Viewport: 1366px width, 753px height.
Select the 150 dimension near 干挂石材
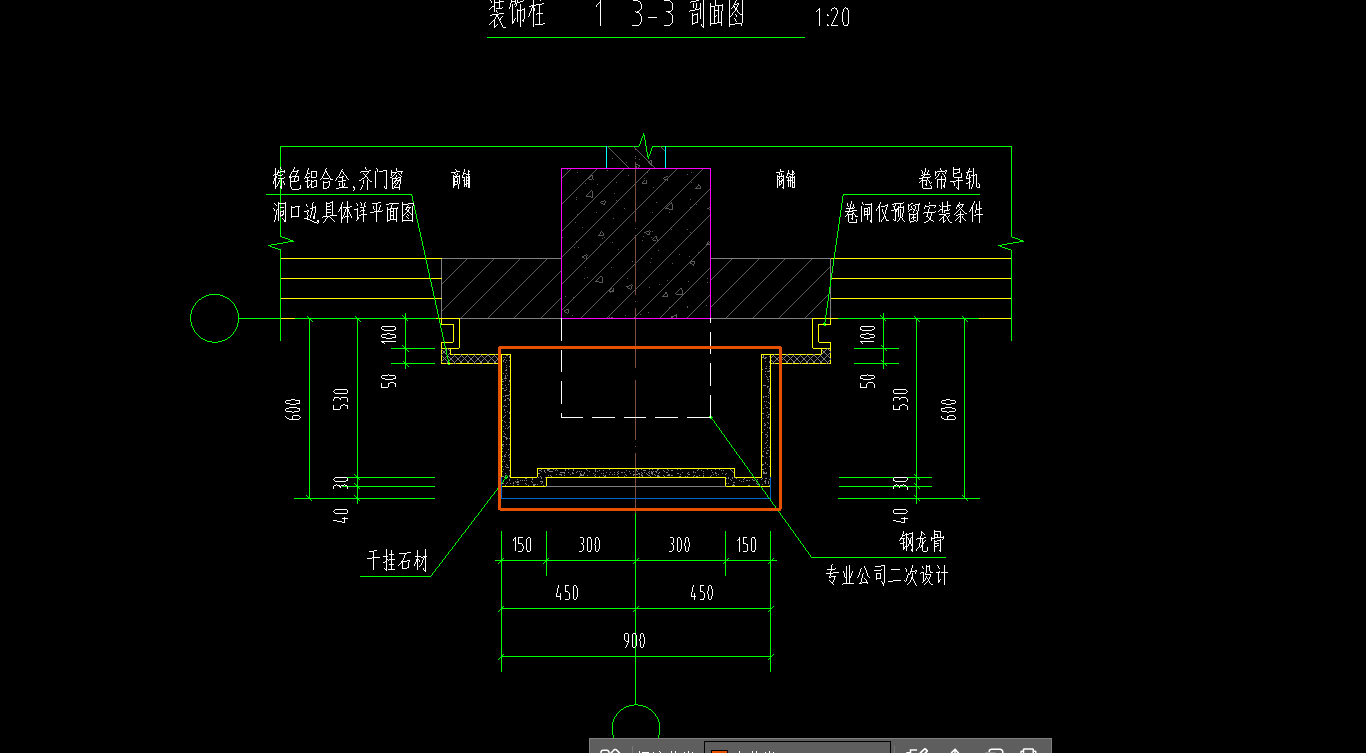tap(522, 545)
